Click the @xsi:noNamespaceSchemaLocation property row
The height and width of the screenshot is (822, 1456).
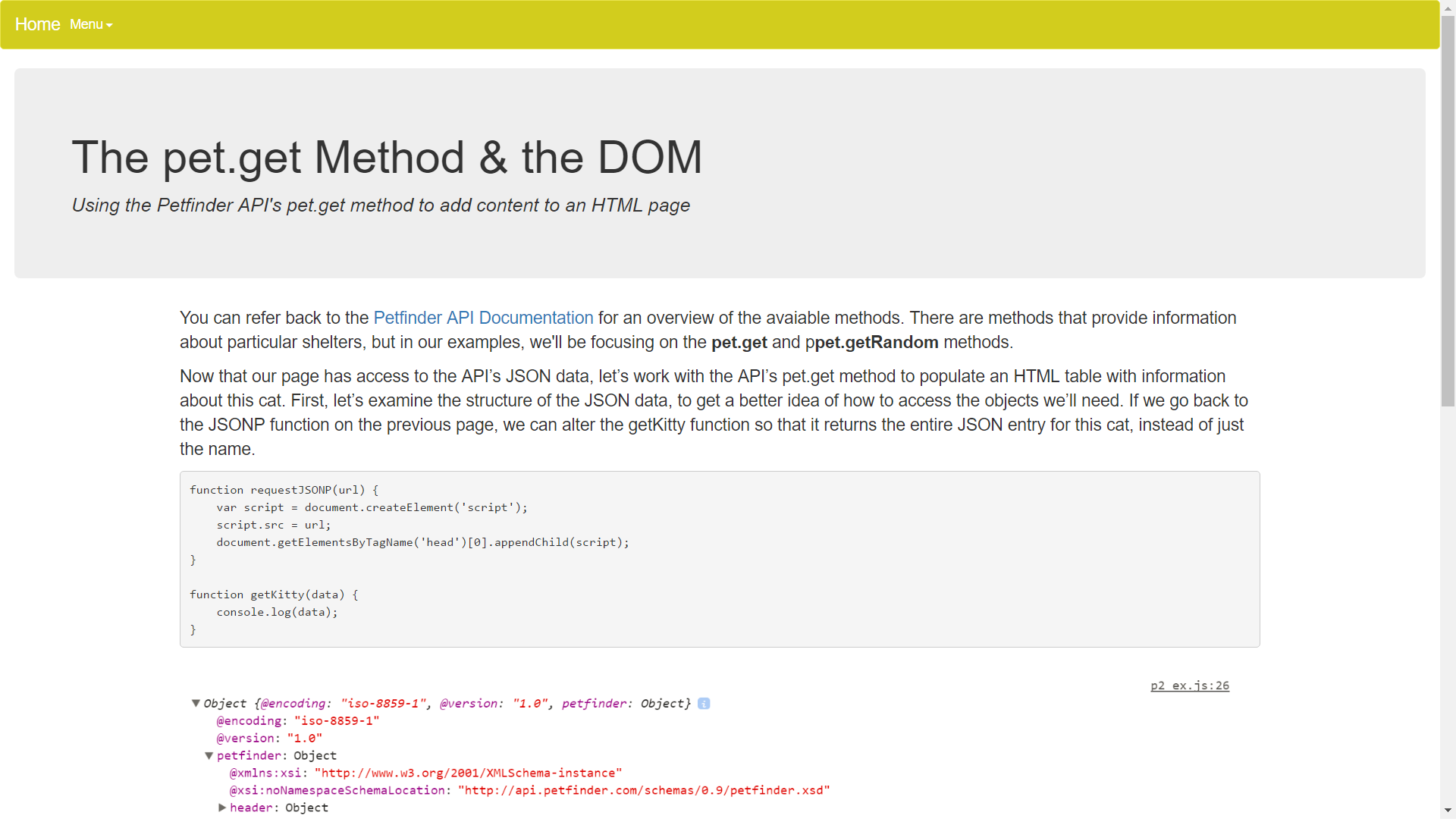529,790
